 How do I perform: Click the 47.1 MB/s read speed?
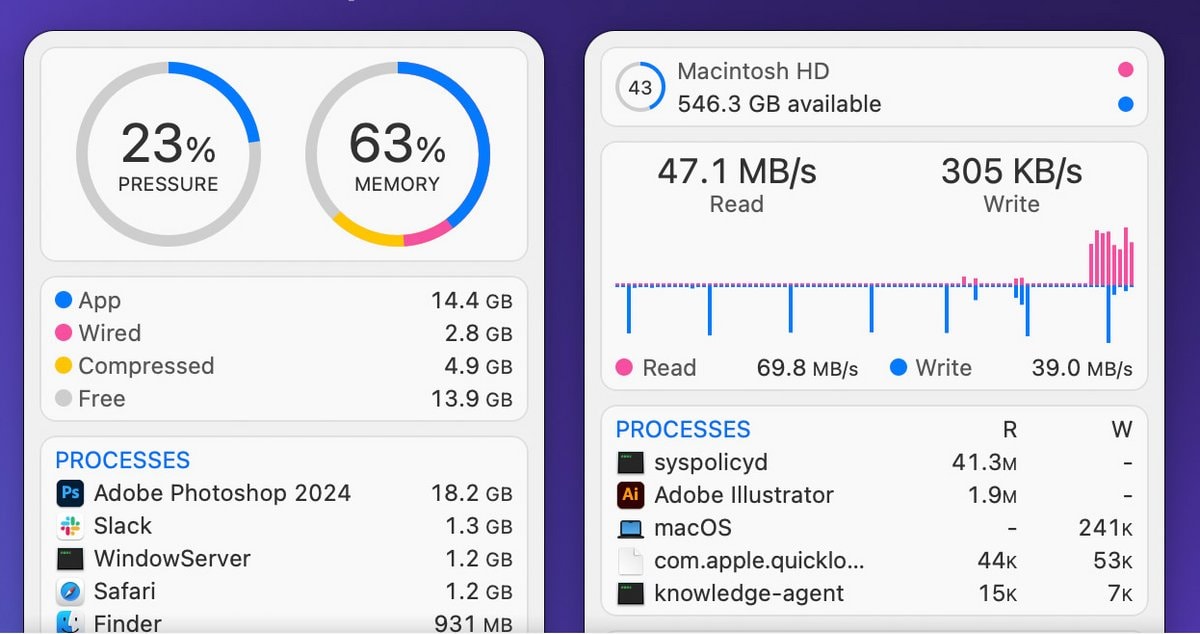[x=737, y=171]
